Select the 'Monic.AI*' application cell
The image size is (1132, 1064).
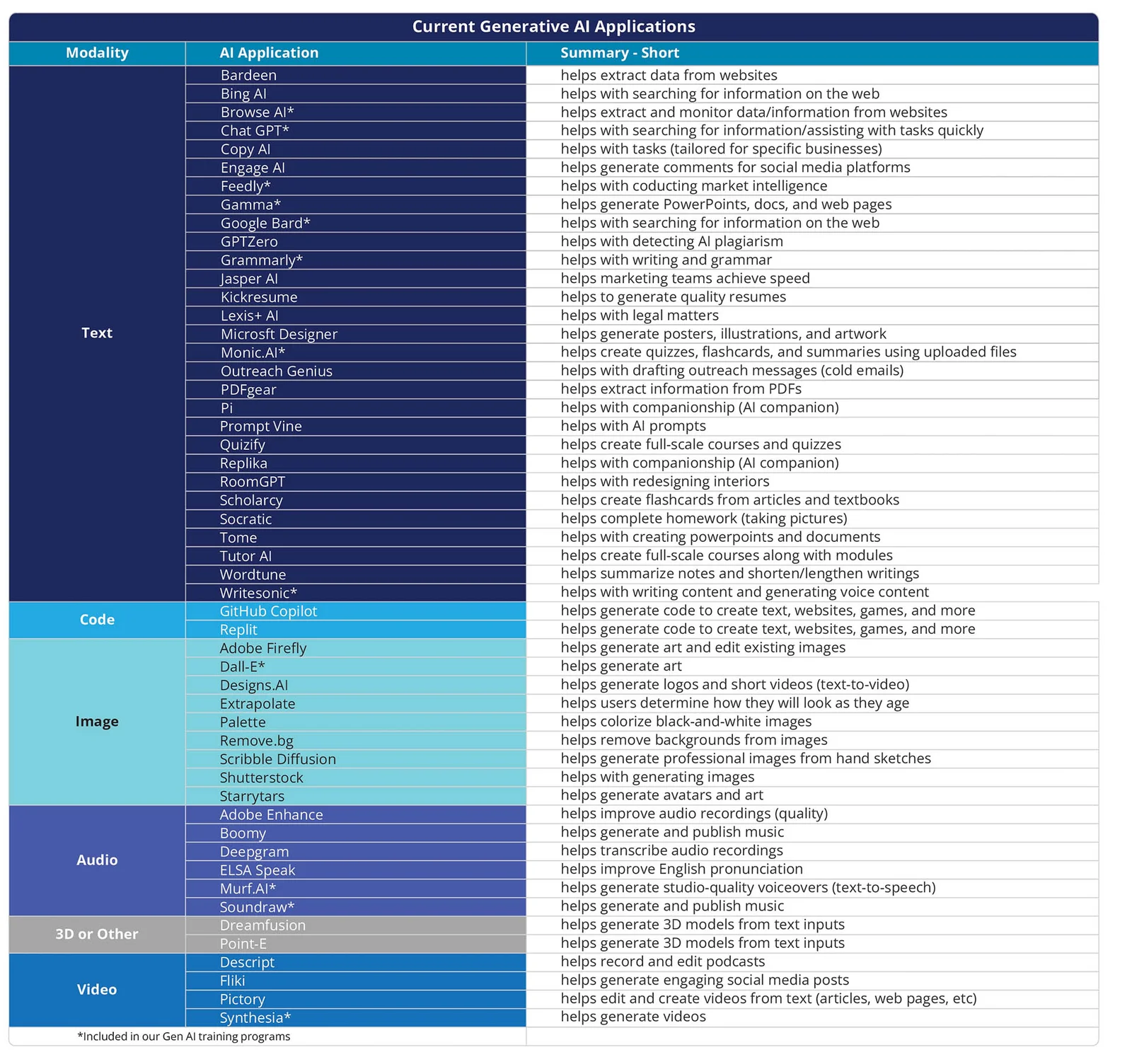coord(356,352)
